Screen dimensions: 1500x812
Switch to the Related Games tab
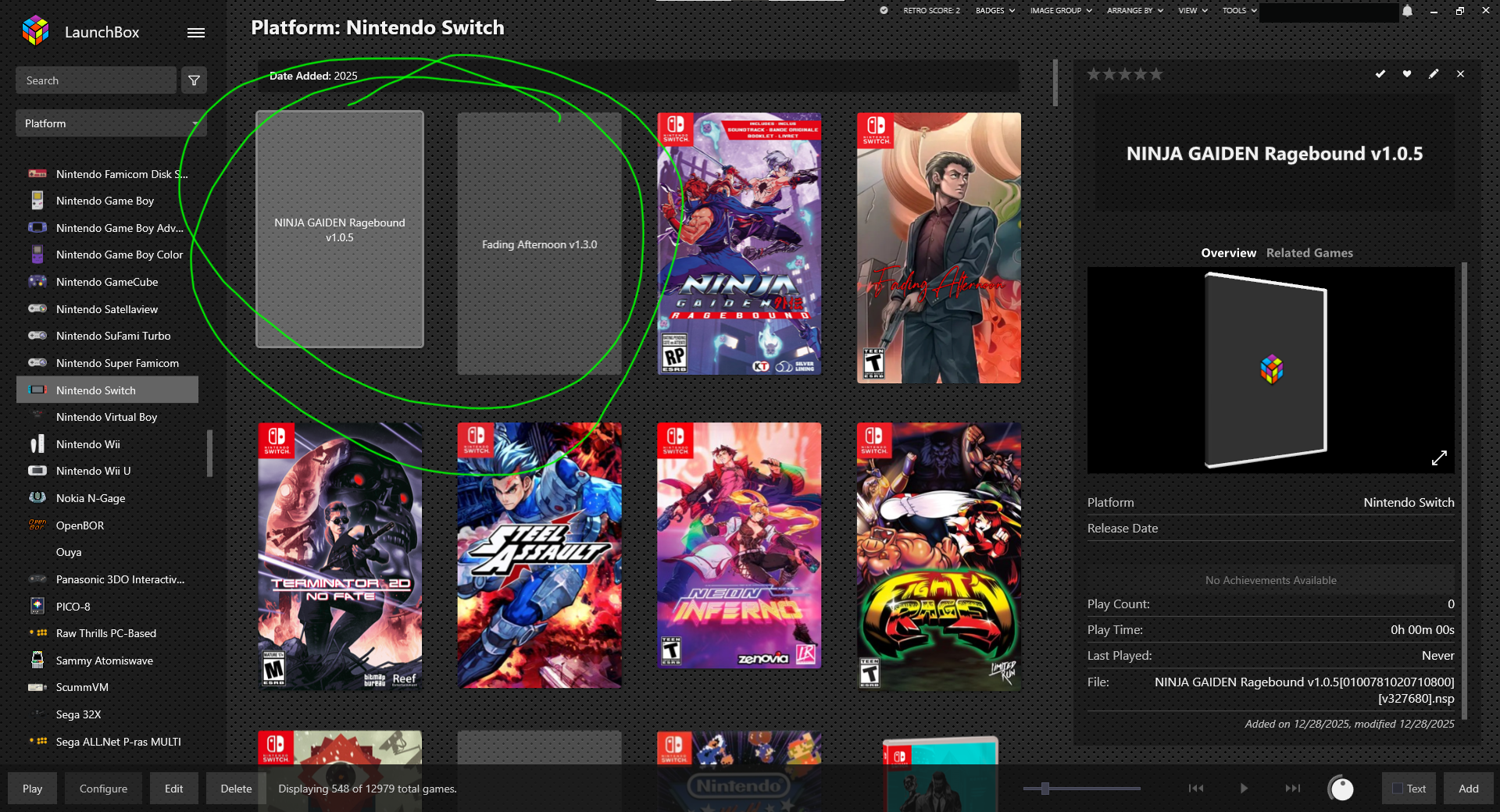(x=1309, y=253)
